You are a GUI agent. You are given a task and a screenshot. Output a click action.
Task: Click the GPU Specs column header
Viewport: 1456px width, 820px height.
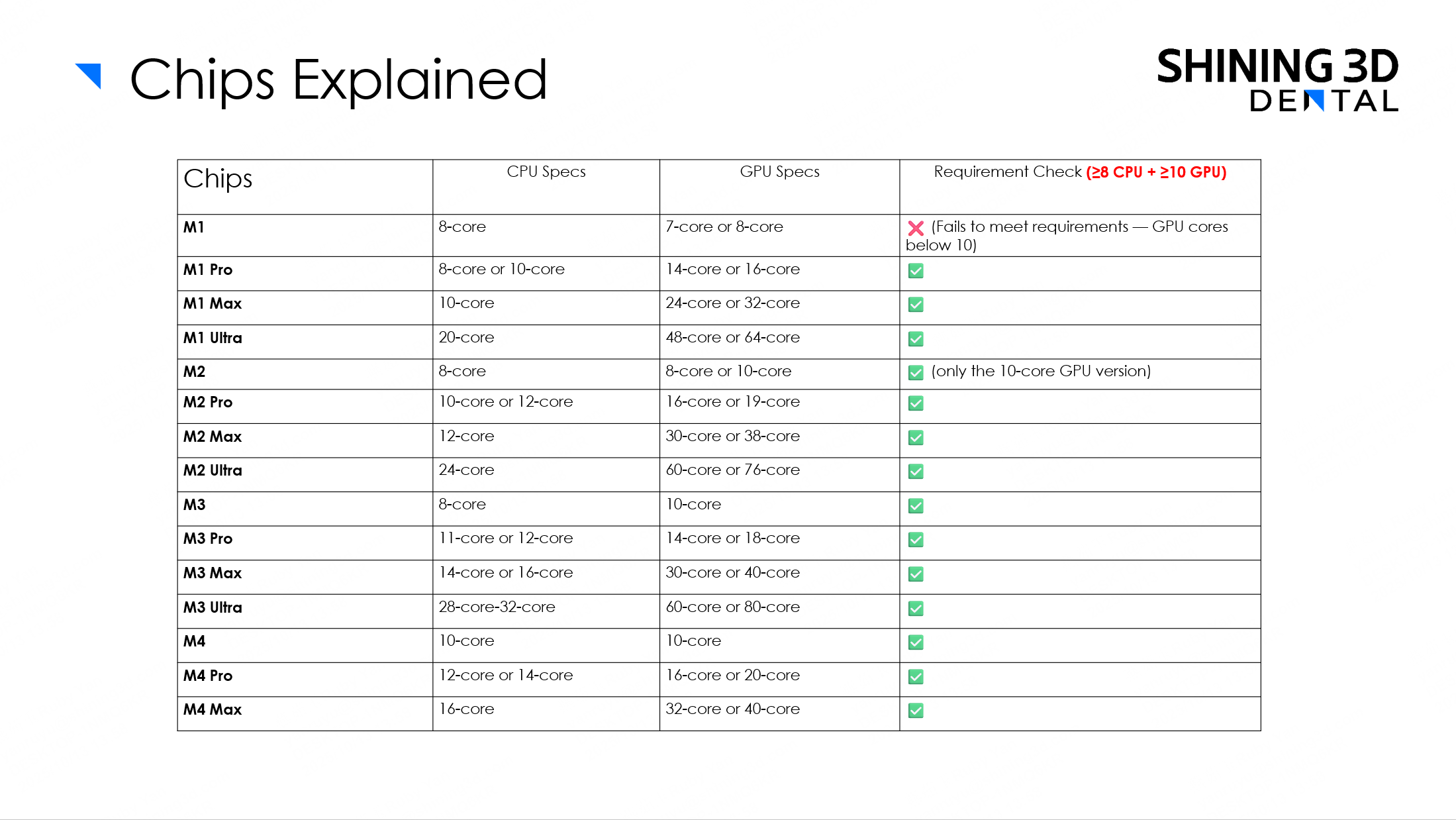pyautogui.click(x=779, y=172)
